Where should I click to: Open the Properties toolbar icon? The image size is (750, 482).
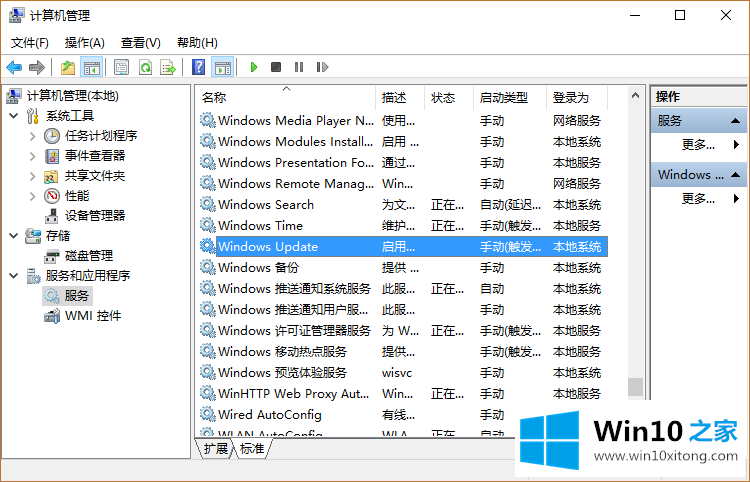[121, 67]
